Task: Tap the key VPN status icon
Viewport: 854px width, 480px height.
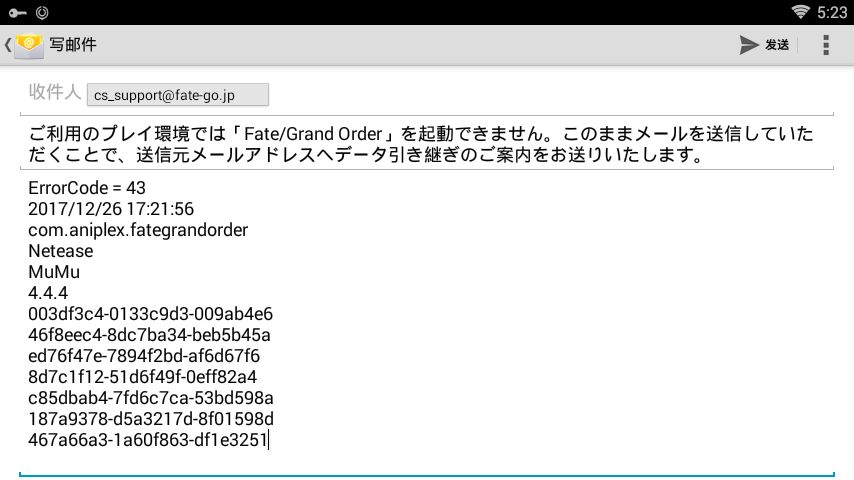Action: (17, 13)
